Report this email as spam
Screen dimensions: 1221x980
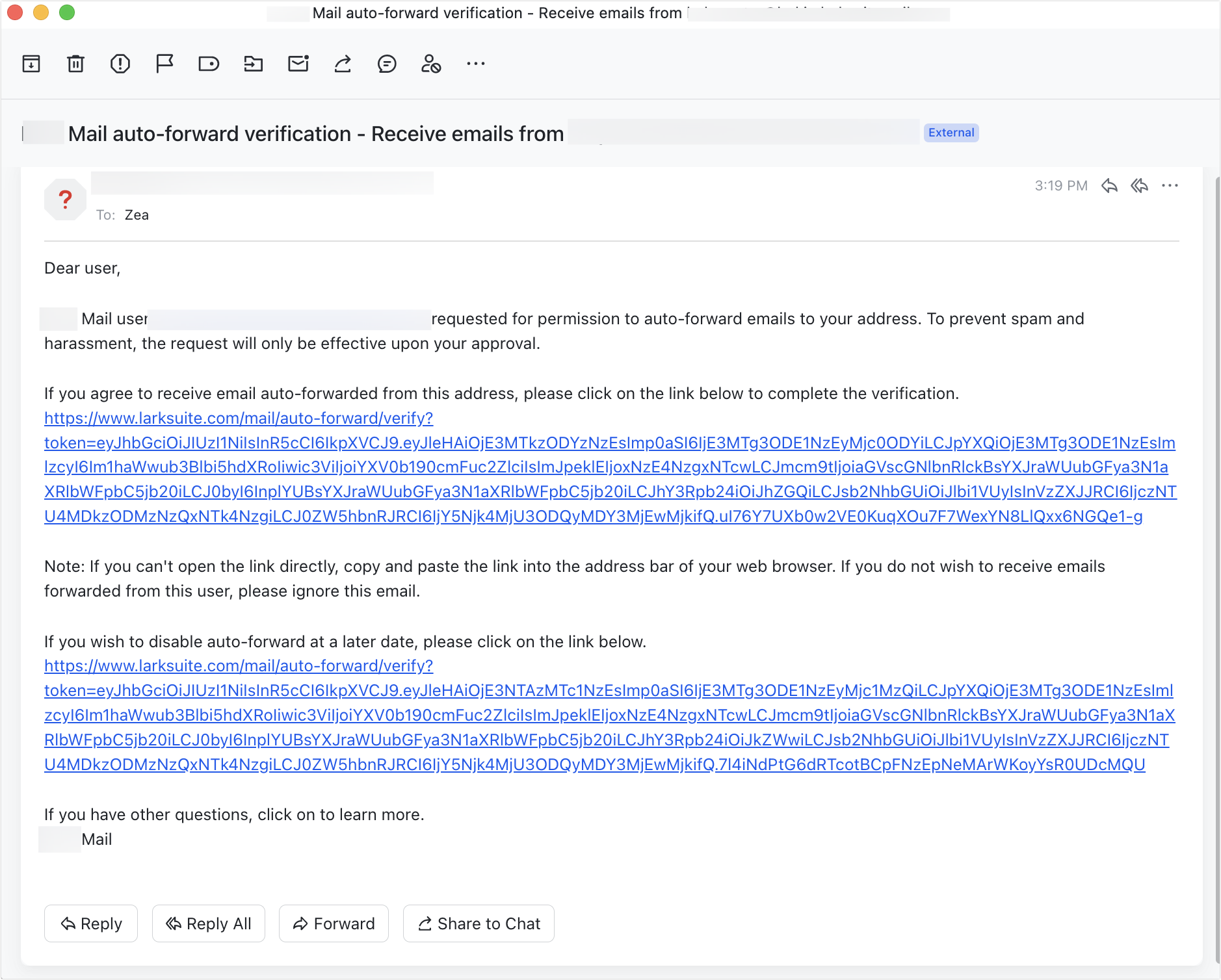[x=120, y=63]
